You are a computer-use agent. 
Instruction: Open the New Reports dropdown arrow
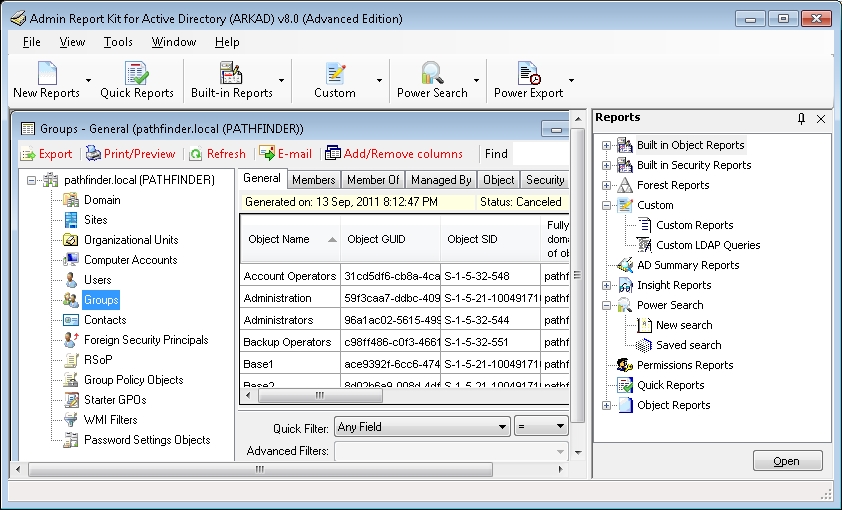[88, 81]
